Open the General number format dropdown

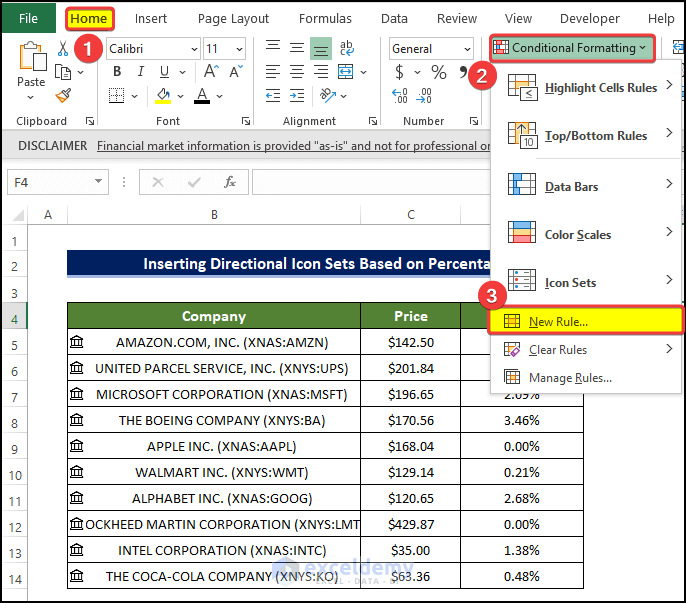click(466, 48)
